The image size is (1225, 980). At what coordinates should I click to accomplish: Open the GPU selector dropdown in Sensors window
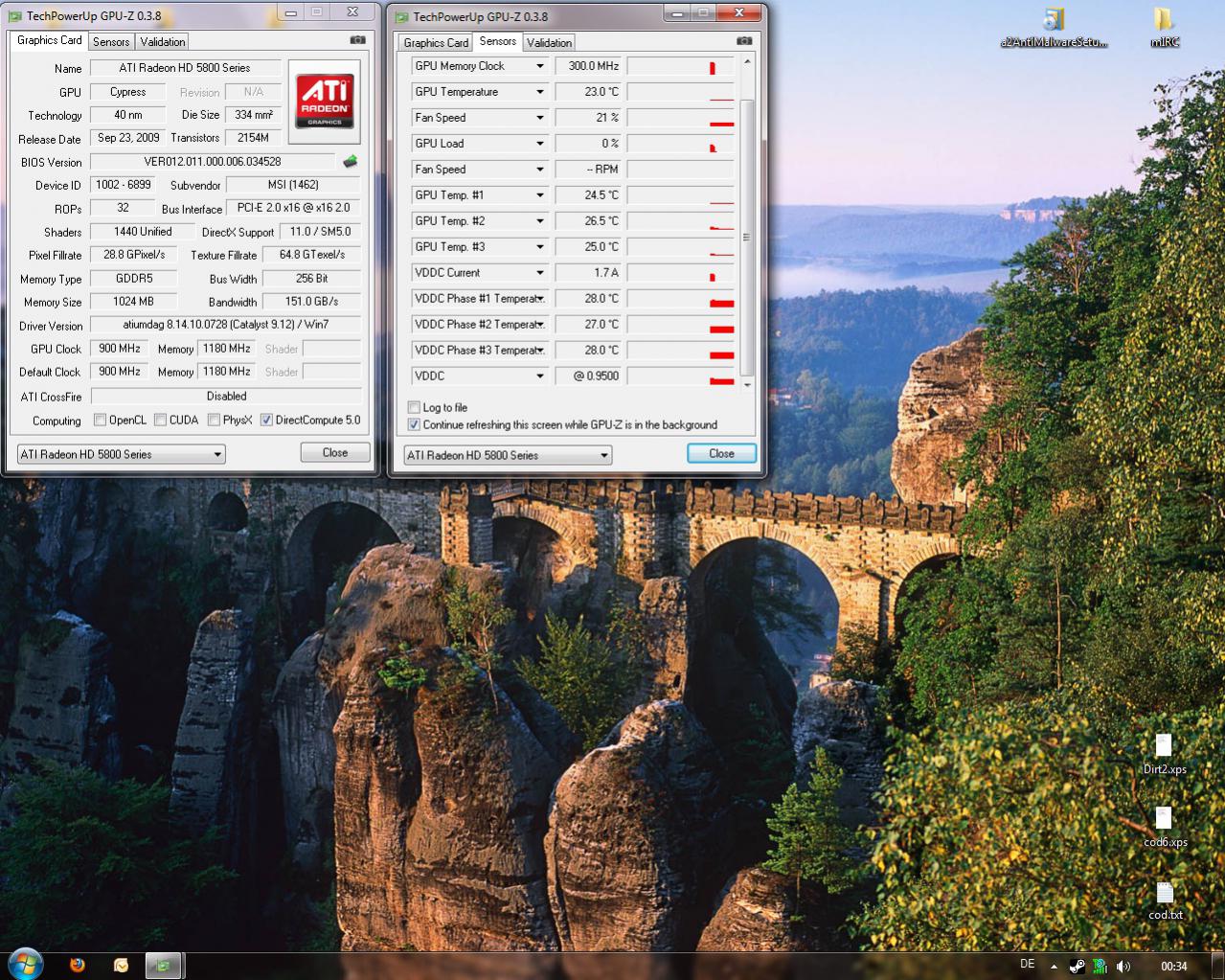click(508, 455)
